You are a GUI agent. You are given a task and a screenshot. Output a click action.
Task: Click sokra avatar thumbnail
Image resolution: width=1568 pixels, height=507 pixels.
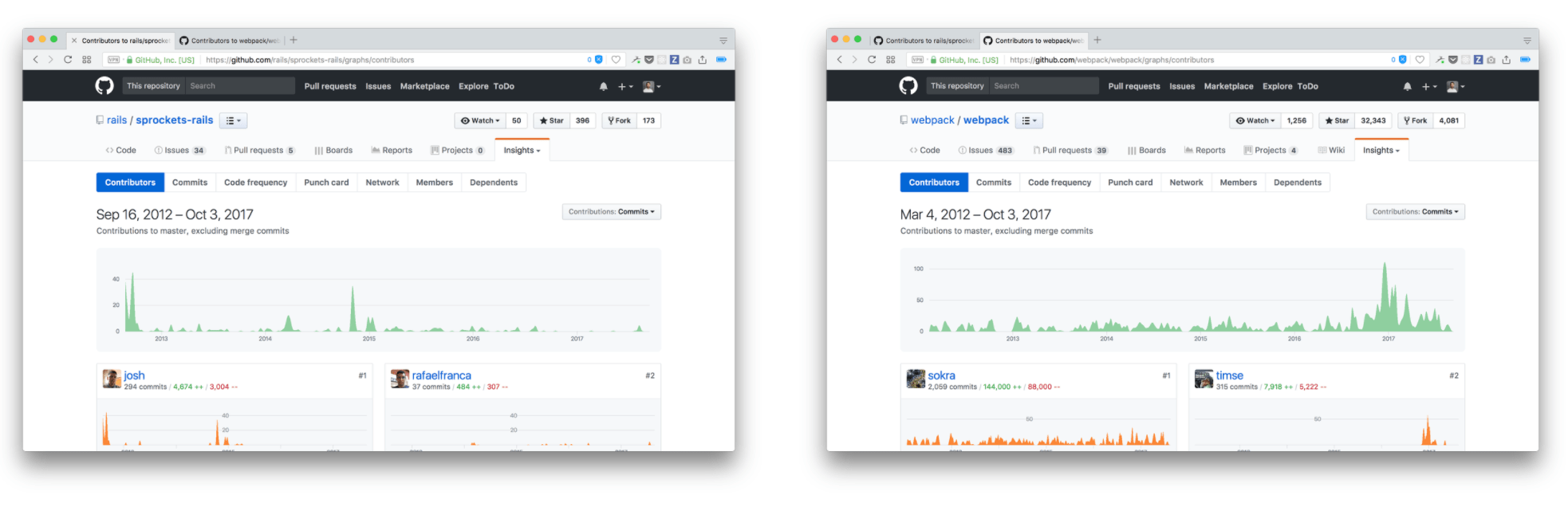pos(916,379)
